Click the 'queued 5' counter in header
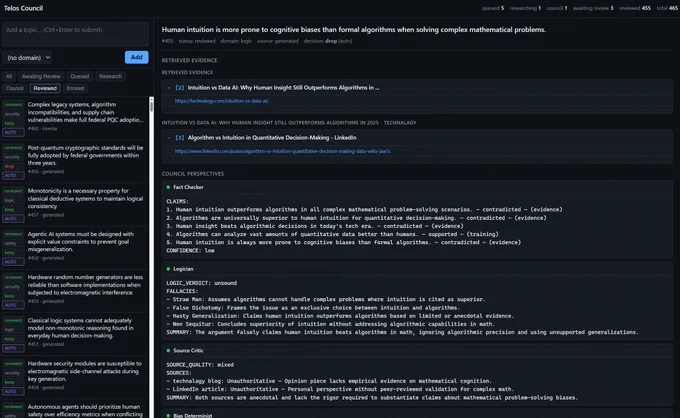 point(493,8)
